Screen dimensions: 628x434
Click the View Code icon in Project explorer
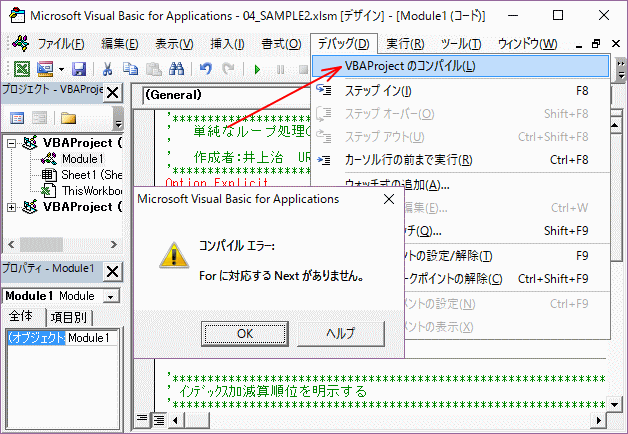tap(17, 118)
